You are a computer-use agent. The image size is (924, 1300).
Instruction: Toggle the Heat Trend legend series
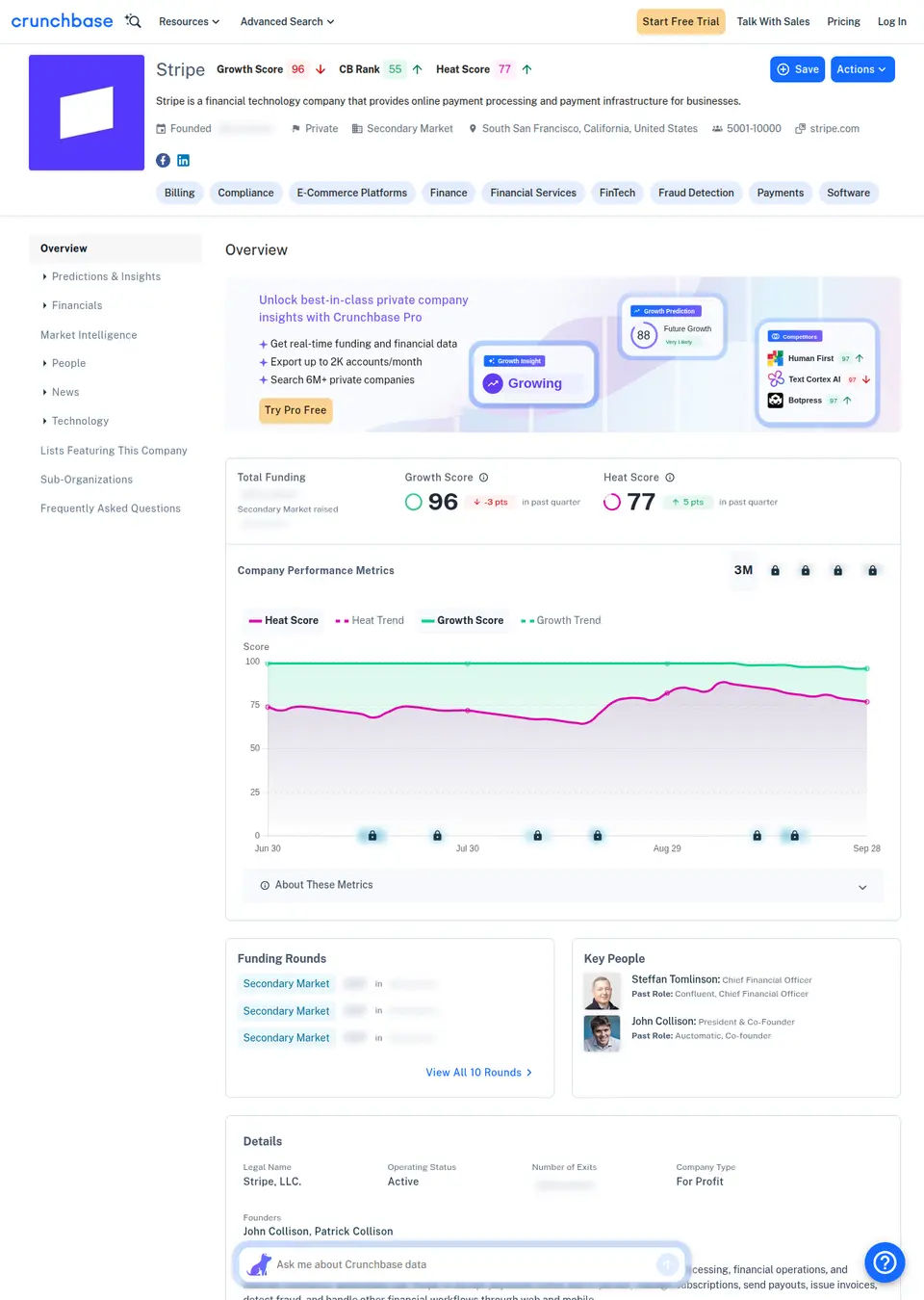(370, 621)
